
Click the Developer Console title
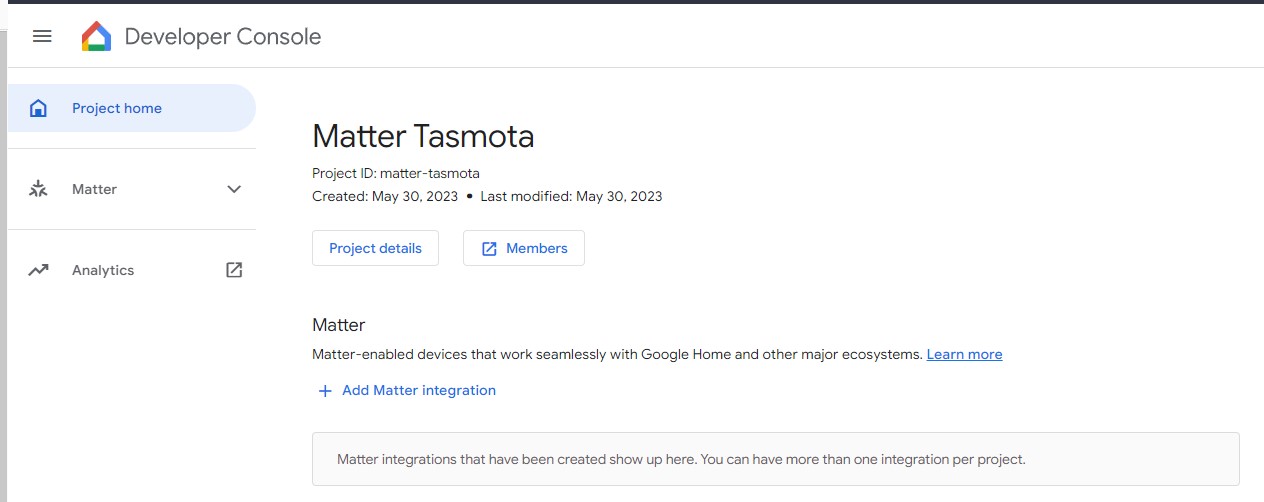click(223, 37)
